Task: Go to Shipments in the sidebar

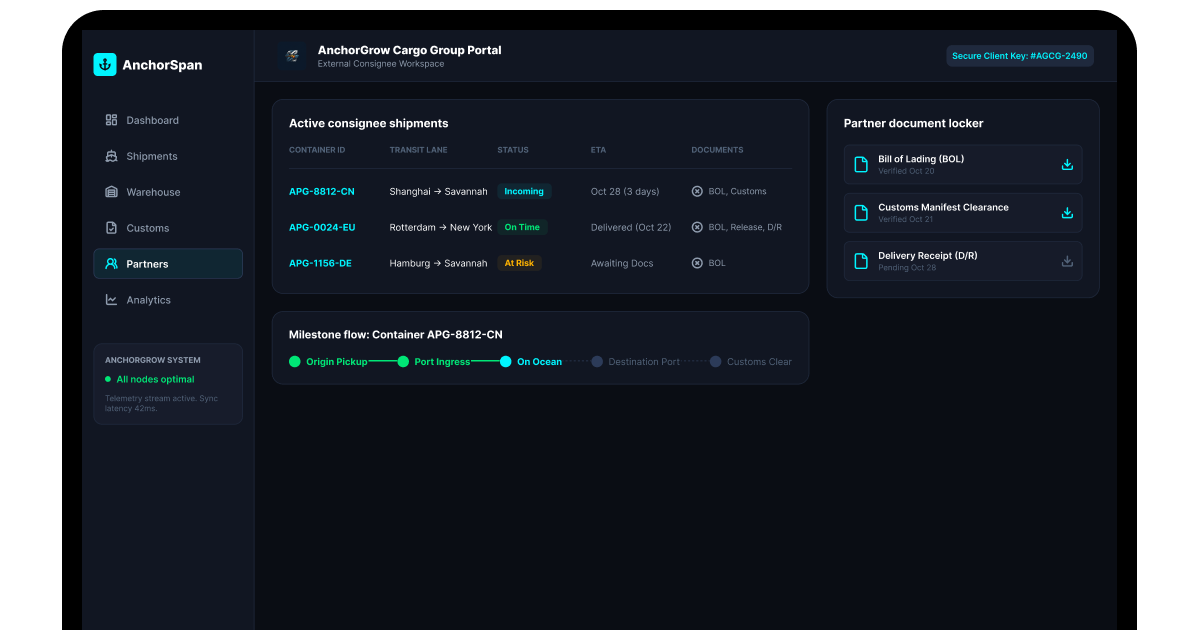Action: (168, 156)
